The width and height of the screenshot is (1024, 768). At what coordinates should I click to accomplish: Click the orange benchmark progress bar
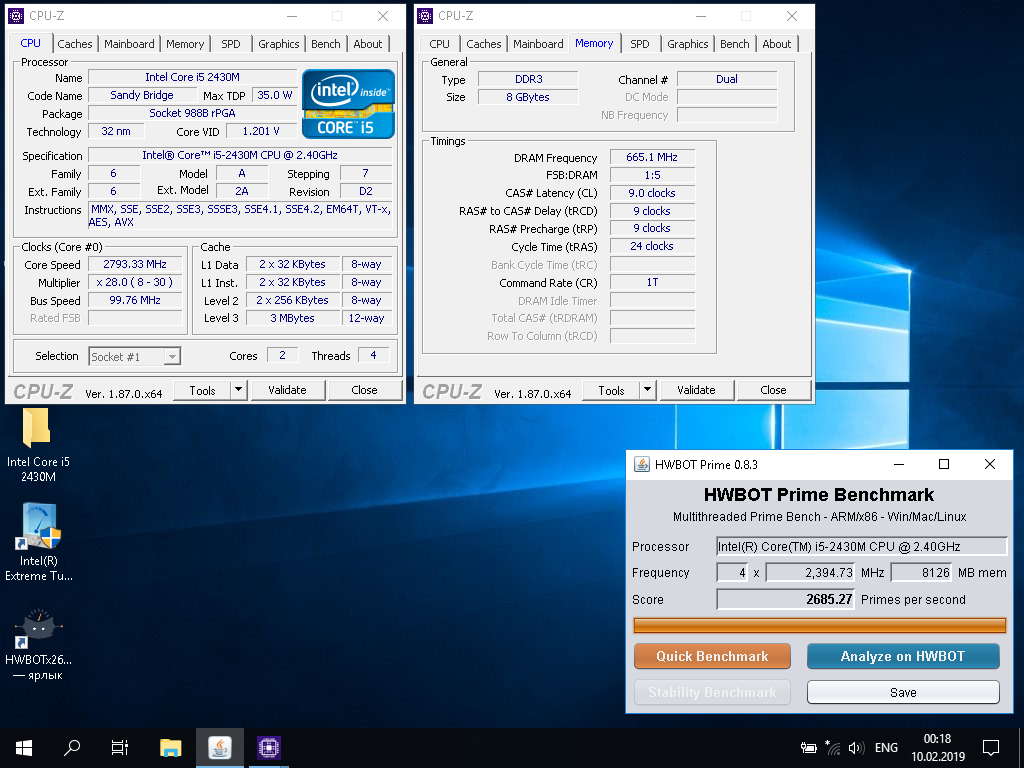coord(820,626)
